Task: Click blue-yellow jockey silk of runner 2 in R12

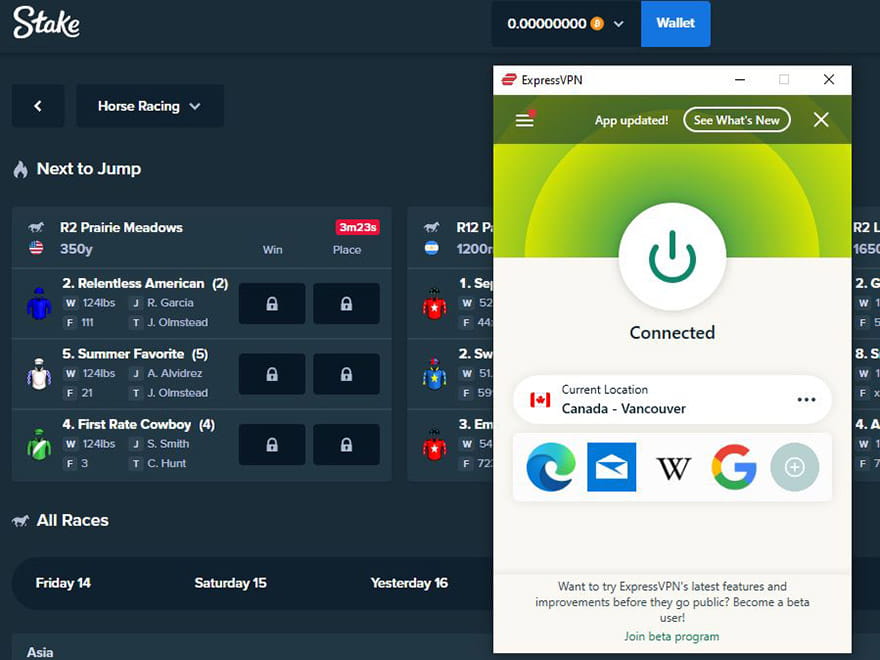Action: click(x=434, y=374)
